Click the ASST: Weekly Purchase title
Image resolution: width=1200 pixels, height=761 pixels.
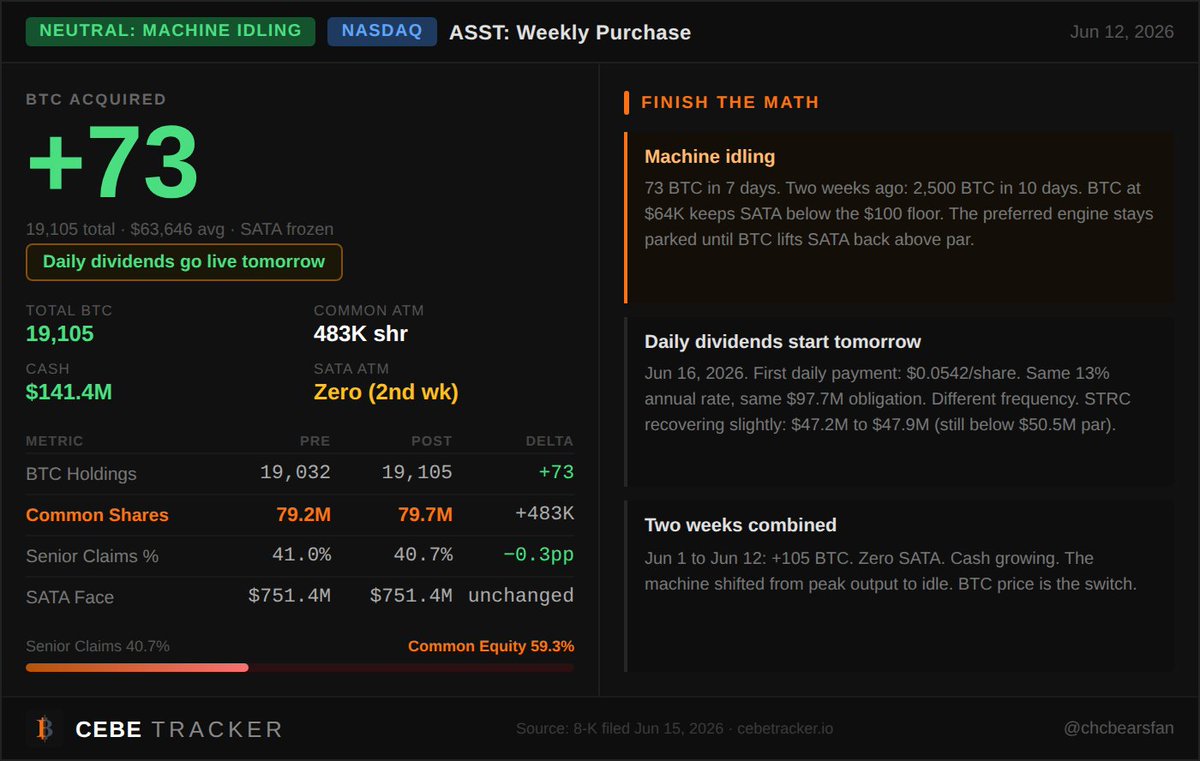coord(570,32)
